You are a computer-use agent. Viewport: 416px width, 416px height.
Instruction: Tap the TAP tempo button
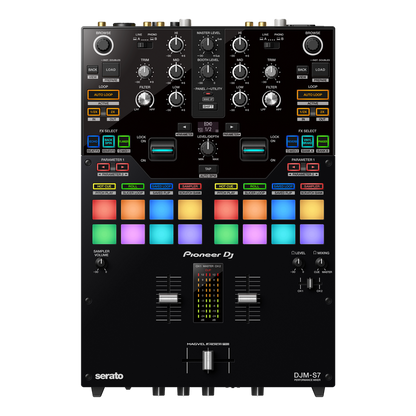click(208, 169)
